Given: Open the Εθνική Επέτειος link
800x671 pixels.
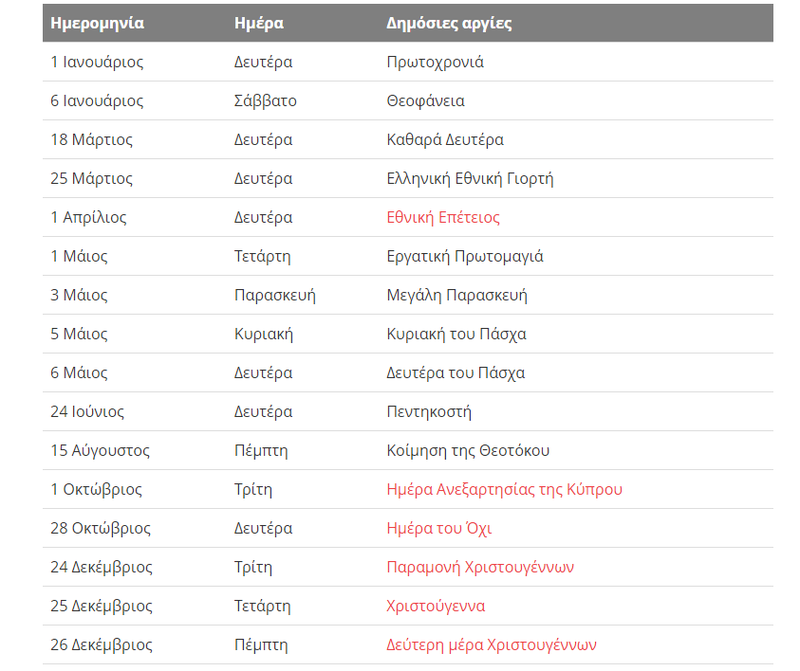Looking at the screenshot, I should click(443, 218).
